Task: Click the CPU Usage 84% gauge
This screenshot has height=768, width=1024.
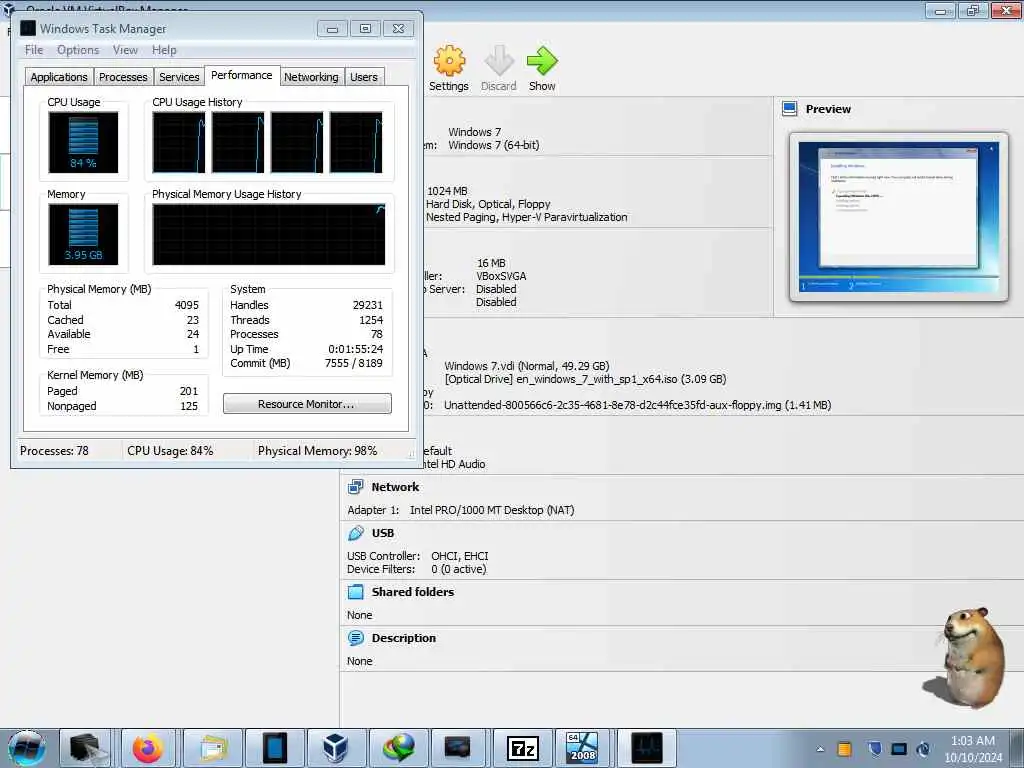Action: [x=84, y=142]
